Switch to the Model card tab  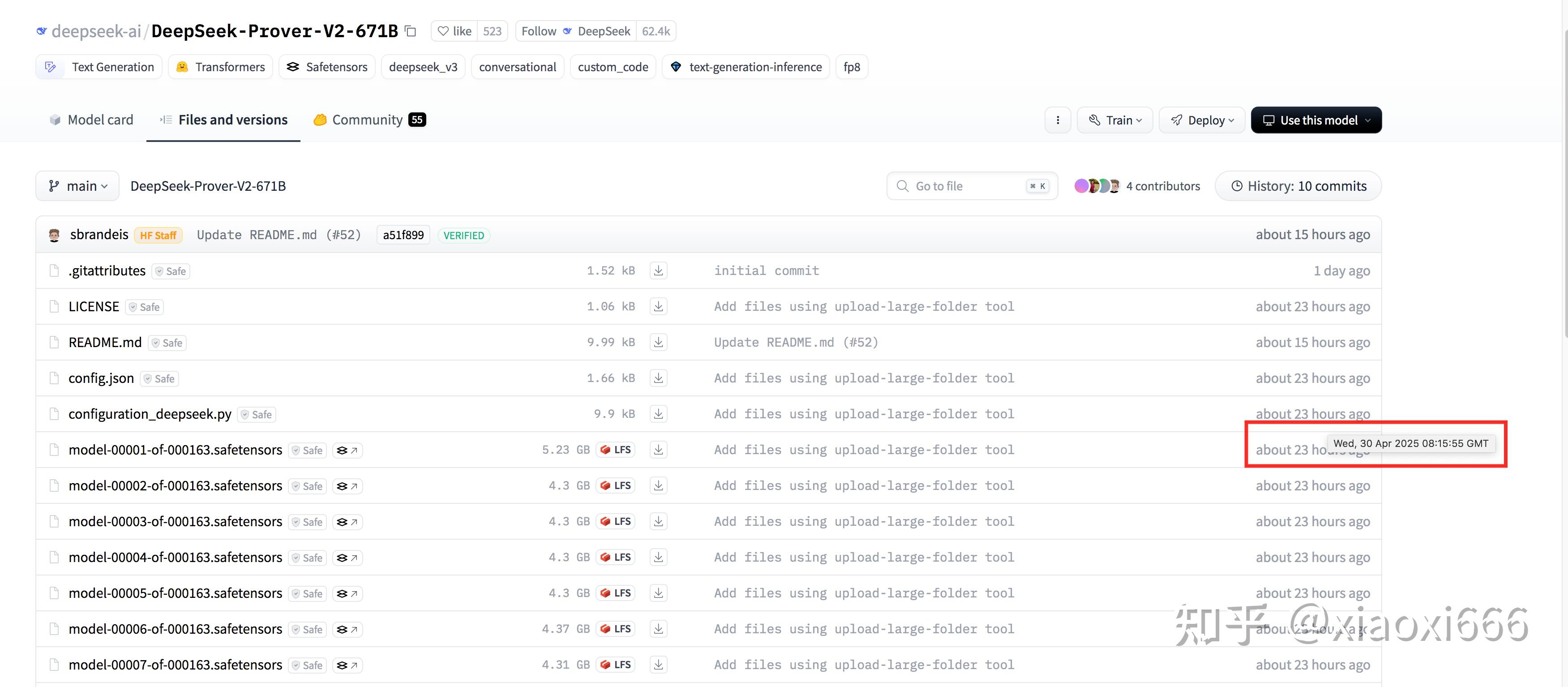click(x=91, y=120)
